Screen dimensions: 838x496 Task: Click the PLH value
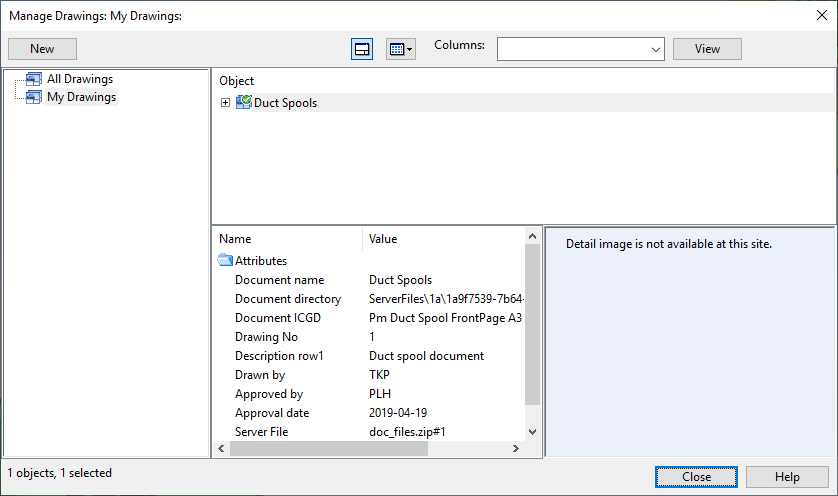[x=380, y=394]
